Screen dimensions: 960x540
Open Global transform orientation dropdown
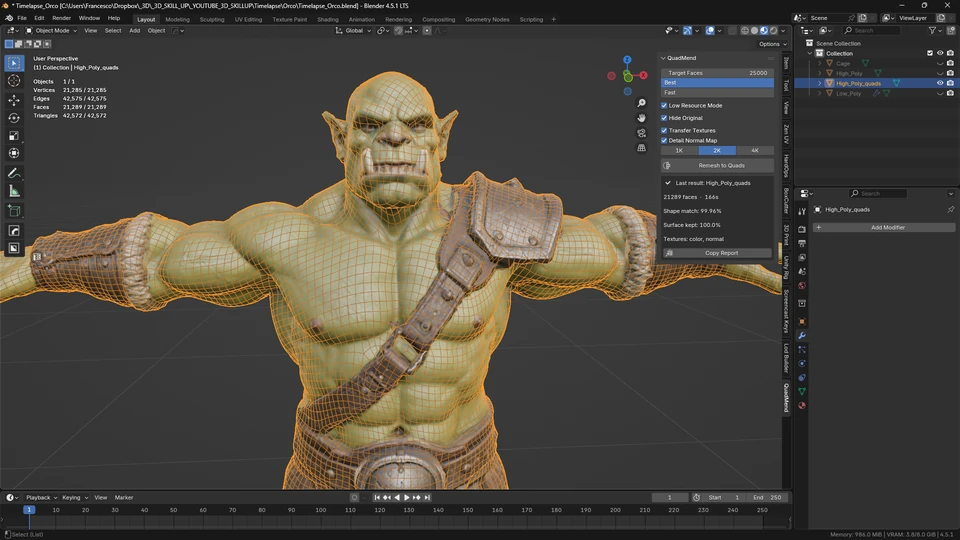(353, 31)
